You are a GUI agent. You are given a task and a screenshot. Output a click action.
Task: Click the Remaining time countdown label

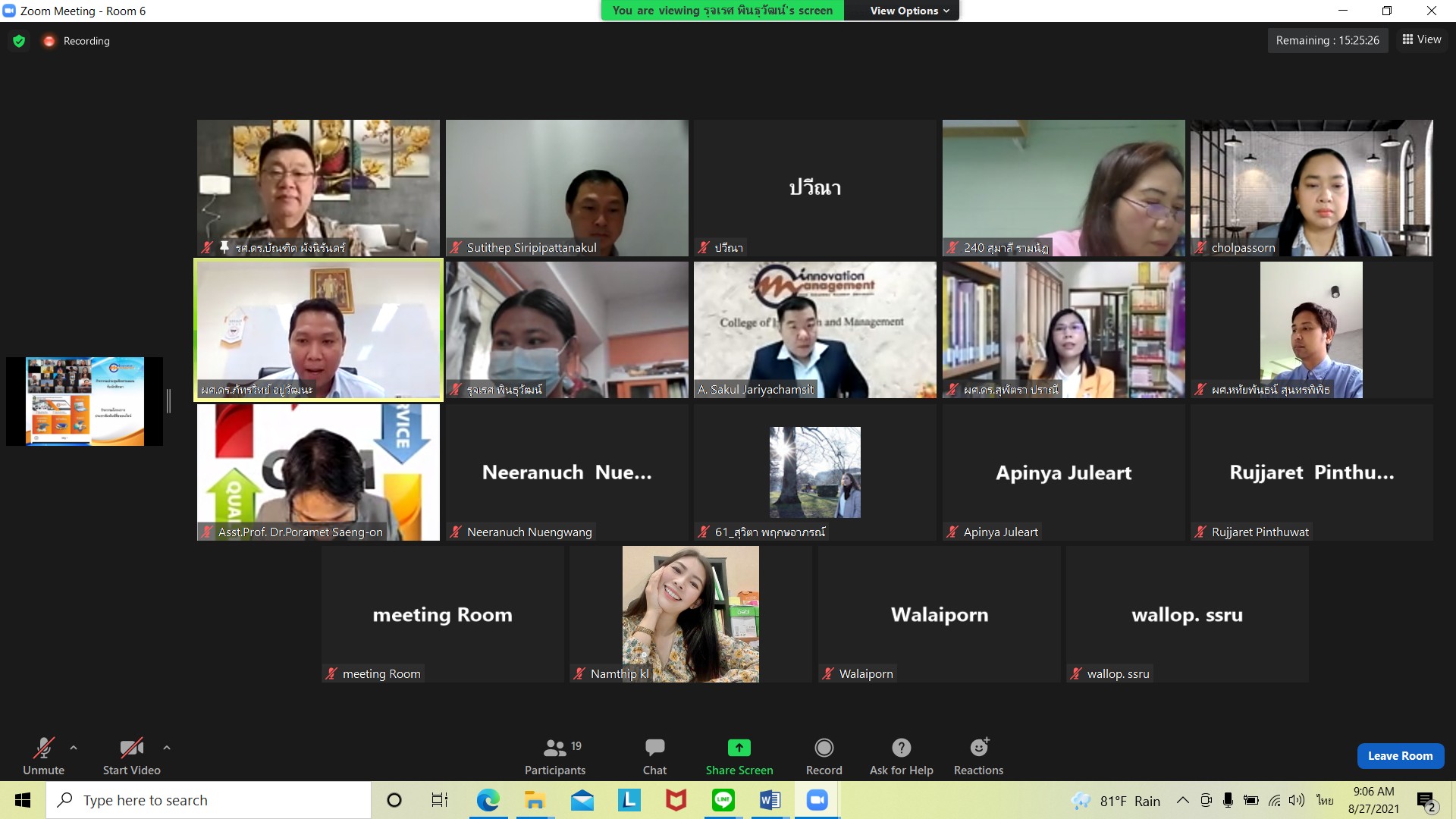[1327, 40]
